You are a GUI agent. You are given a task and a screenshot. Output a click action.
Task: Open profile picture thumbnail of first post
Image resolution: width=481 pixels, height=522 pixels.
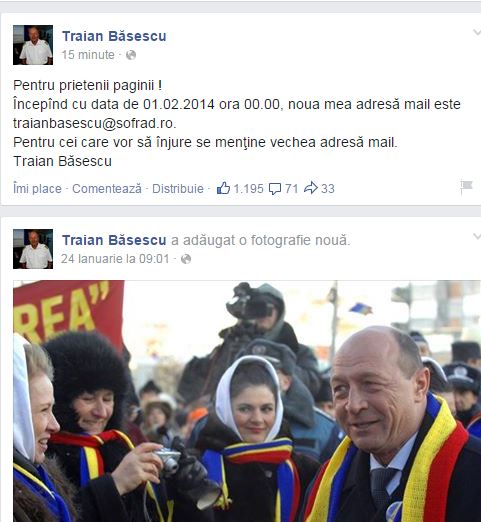(33, 45)
